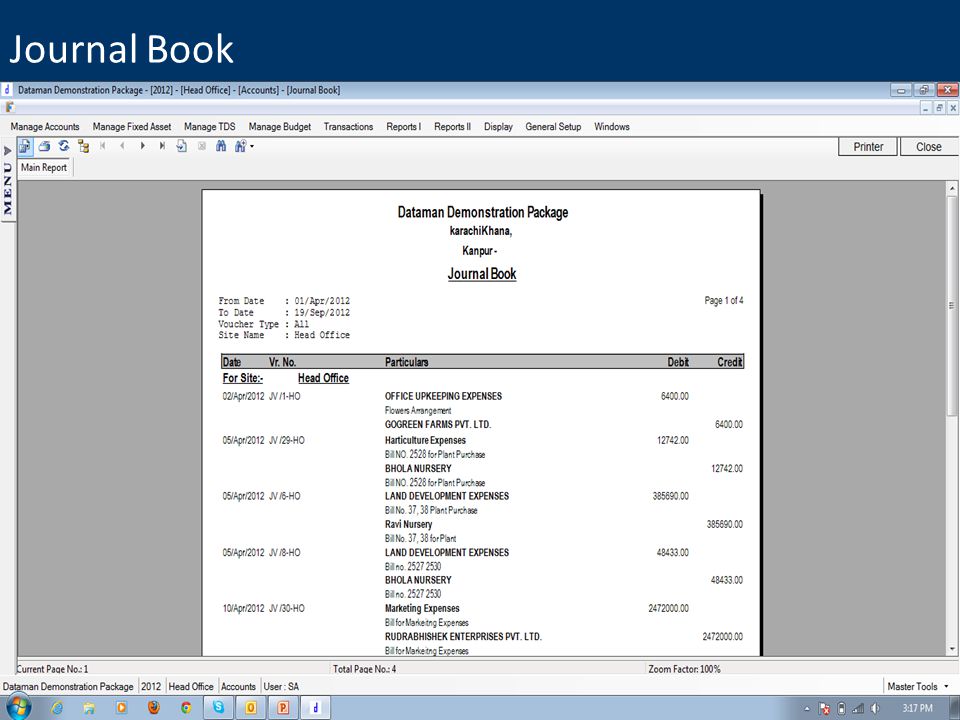
Task: Click Marketing Expenses entry
Action: click(x=422, y=608)
